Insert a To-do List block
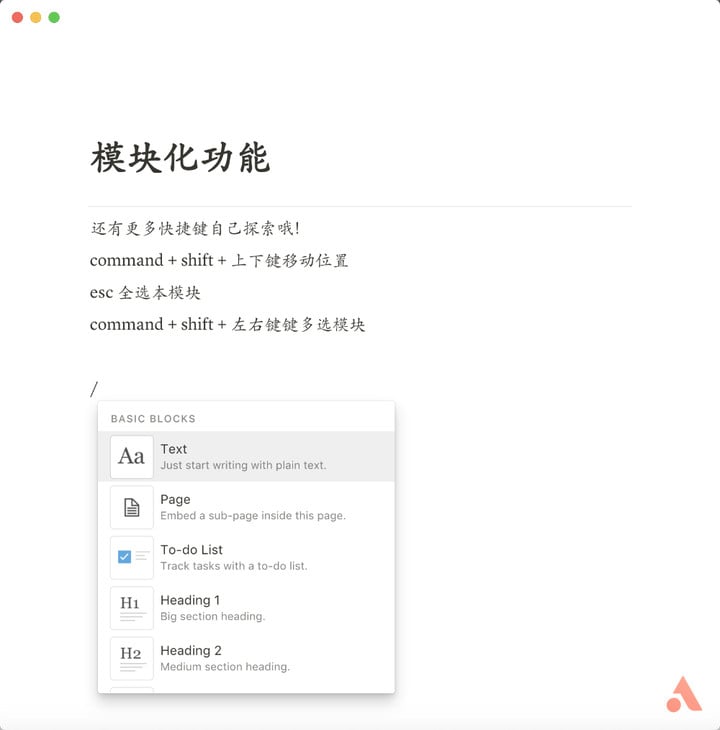The height and width of the screenshot is (730, 720). 246,557
